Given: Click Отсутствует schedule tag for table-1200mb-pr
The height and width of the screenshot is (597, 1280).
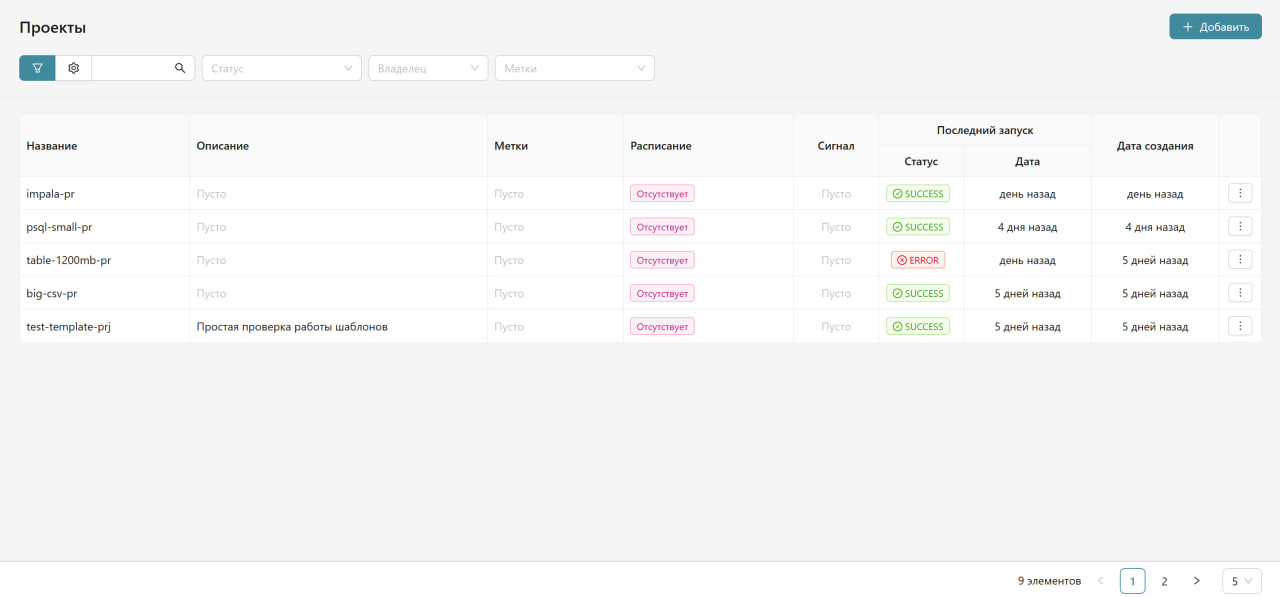Looking at the screenshot, I should (662, 260).
